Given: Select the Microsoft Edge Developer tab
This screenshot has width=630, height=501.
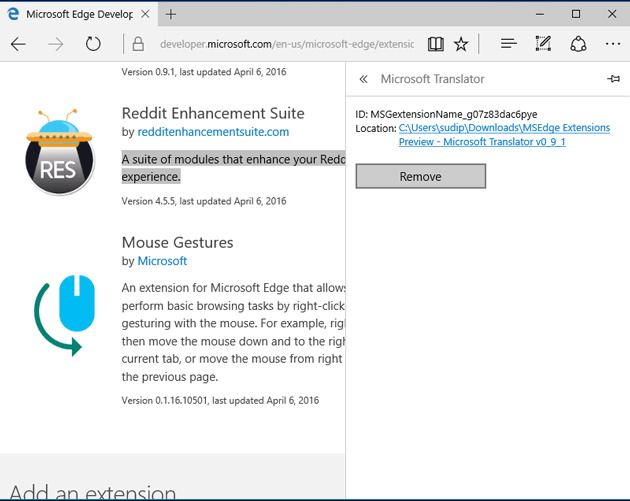Looking at the screenshot, I should tap(79, 14).
